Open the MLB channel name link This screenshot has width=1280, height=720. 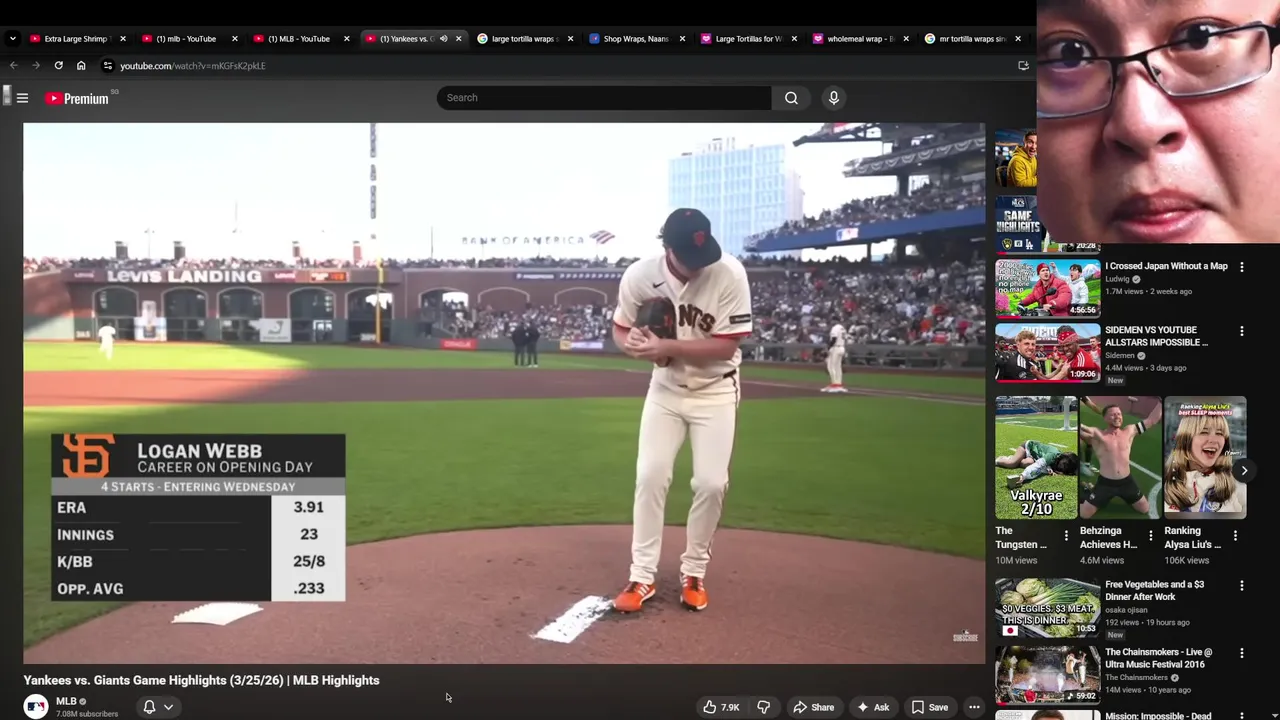point(67,701)
